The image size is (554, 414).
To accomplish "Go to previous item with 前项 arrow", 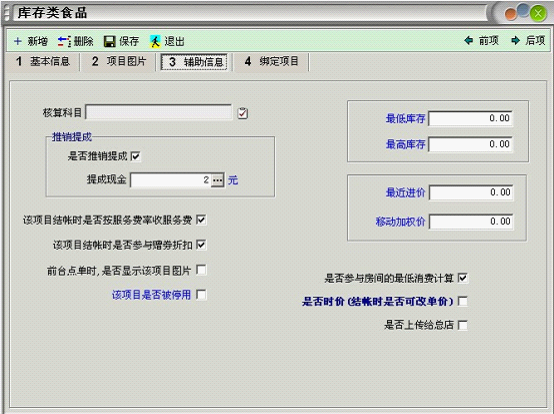I will click(x=469, y=41).
